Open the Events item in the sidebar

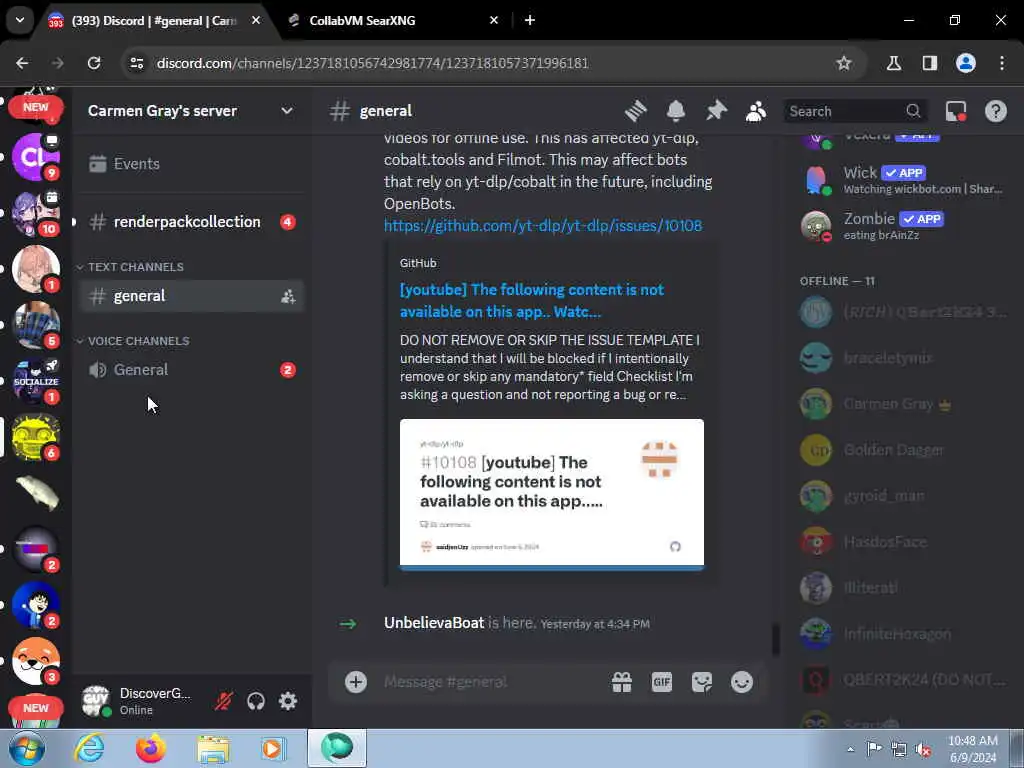coord(191,164)
